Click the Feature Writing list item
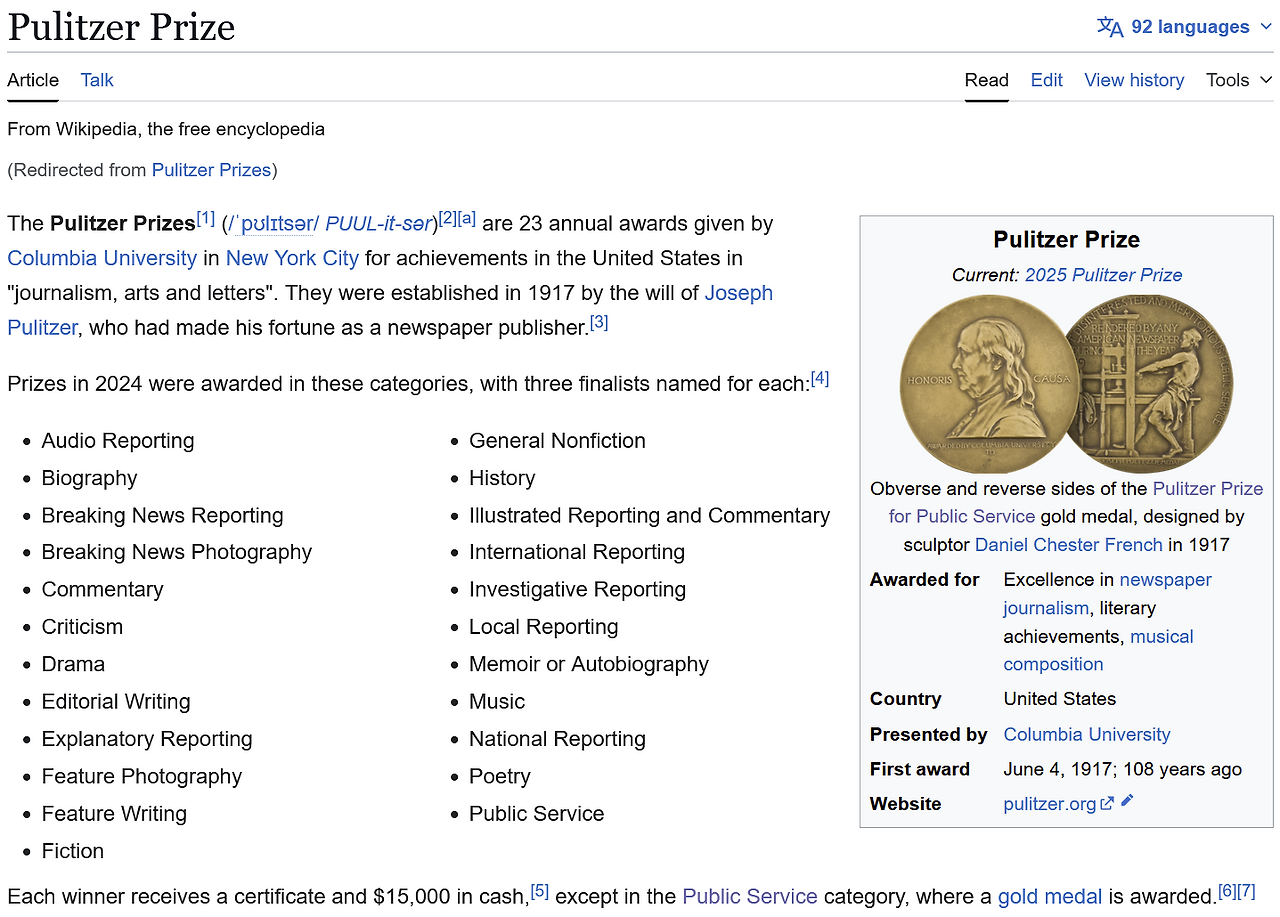 114,814
